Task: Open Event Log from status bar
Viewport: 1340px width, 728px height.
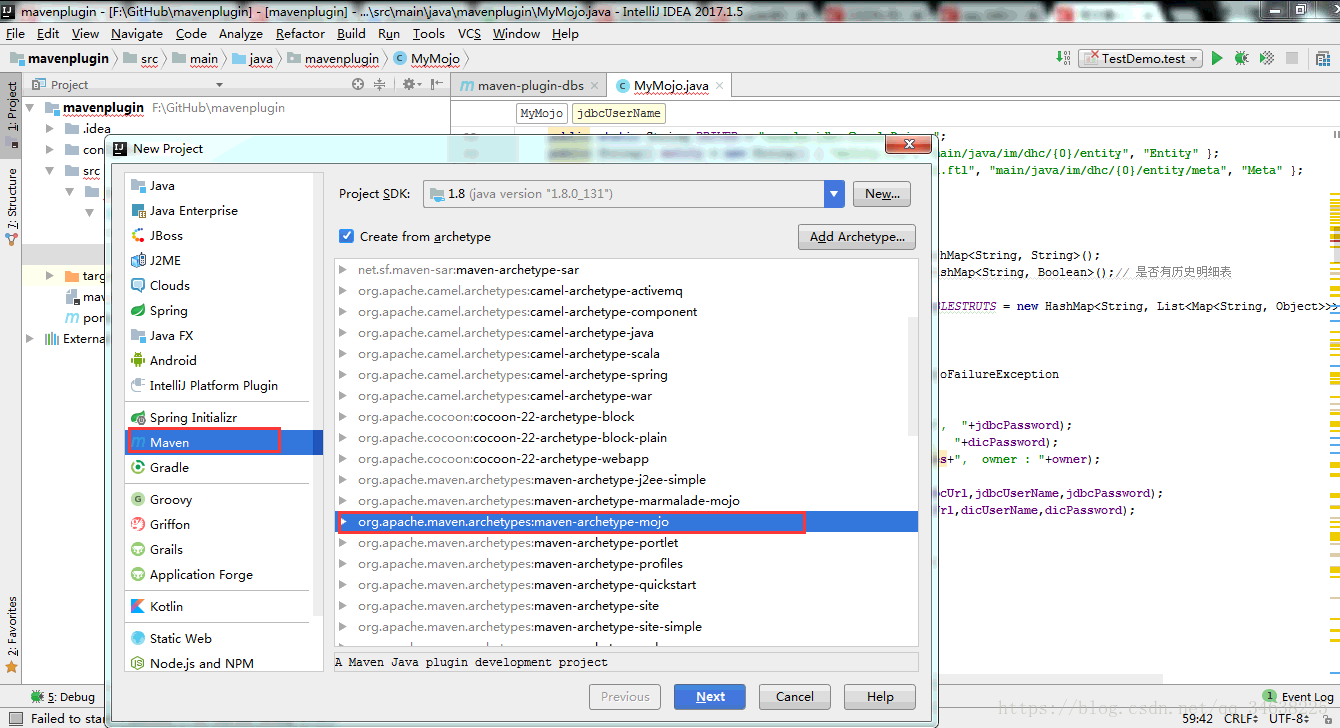Action: (1298, 697)
